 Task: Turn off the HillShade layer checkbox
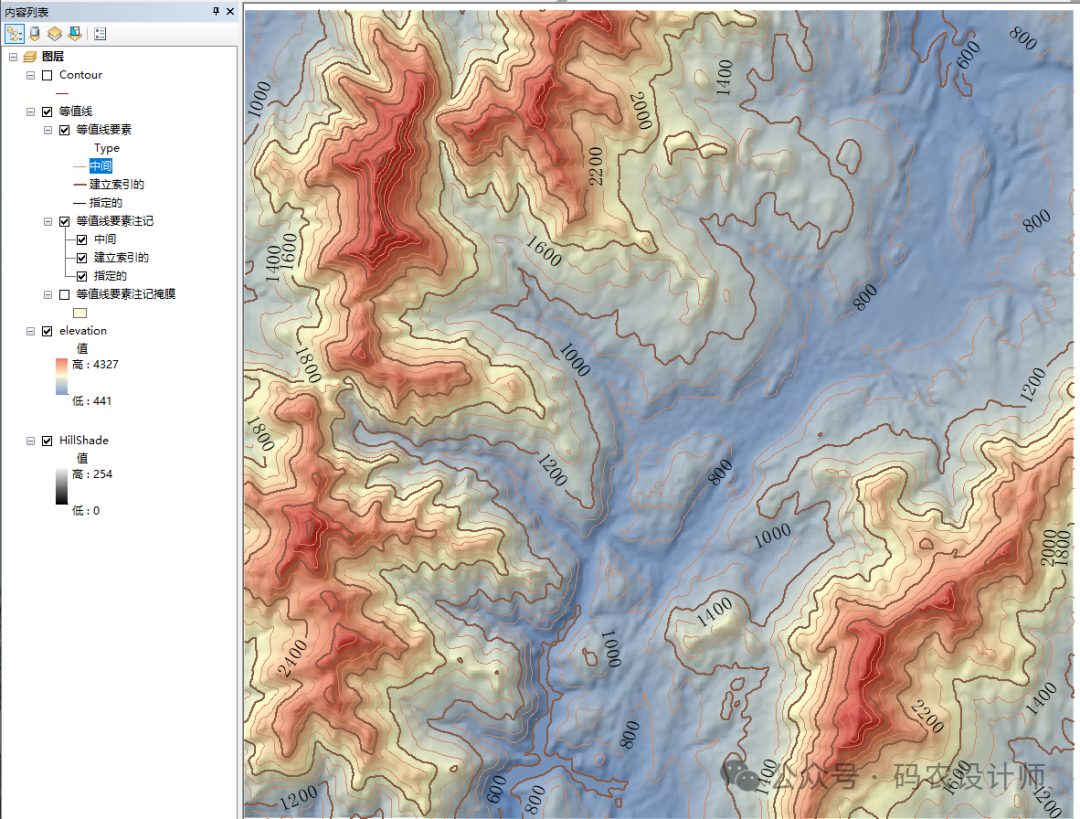pos(47,441)
